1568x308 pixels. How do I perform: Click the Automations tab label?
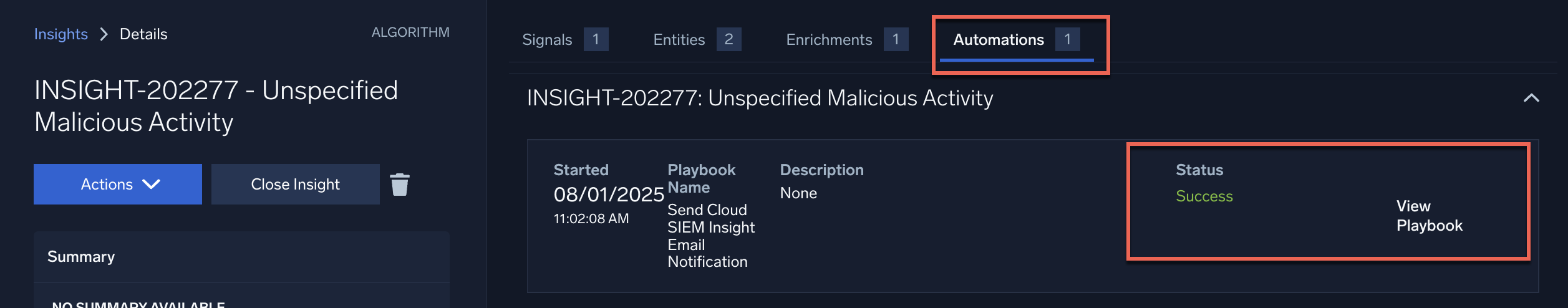click(x=998, y=40)
